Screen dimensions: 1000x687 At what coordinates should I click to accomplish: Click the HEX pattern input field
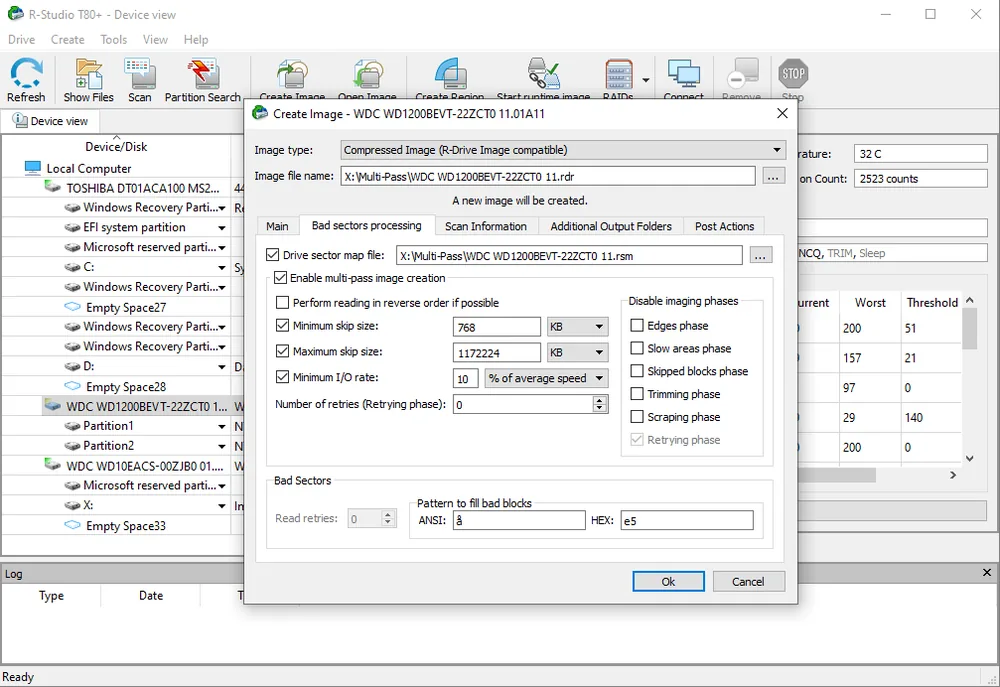(687, 521)
